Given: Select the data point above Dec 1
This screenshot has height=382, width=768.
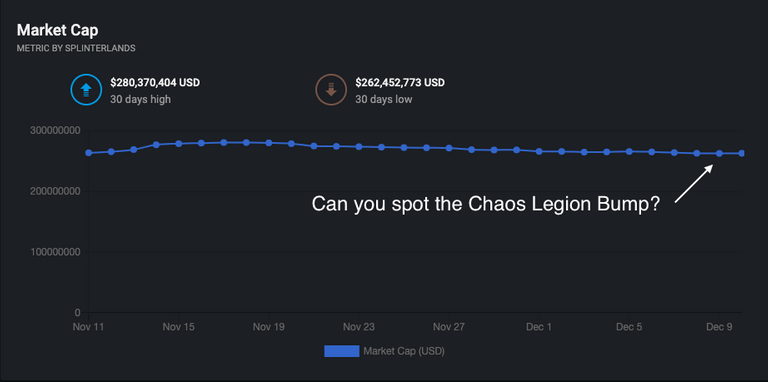Looking at the screenshot, I should click(539, 151).
